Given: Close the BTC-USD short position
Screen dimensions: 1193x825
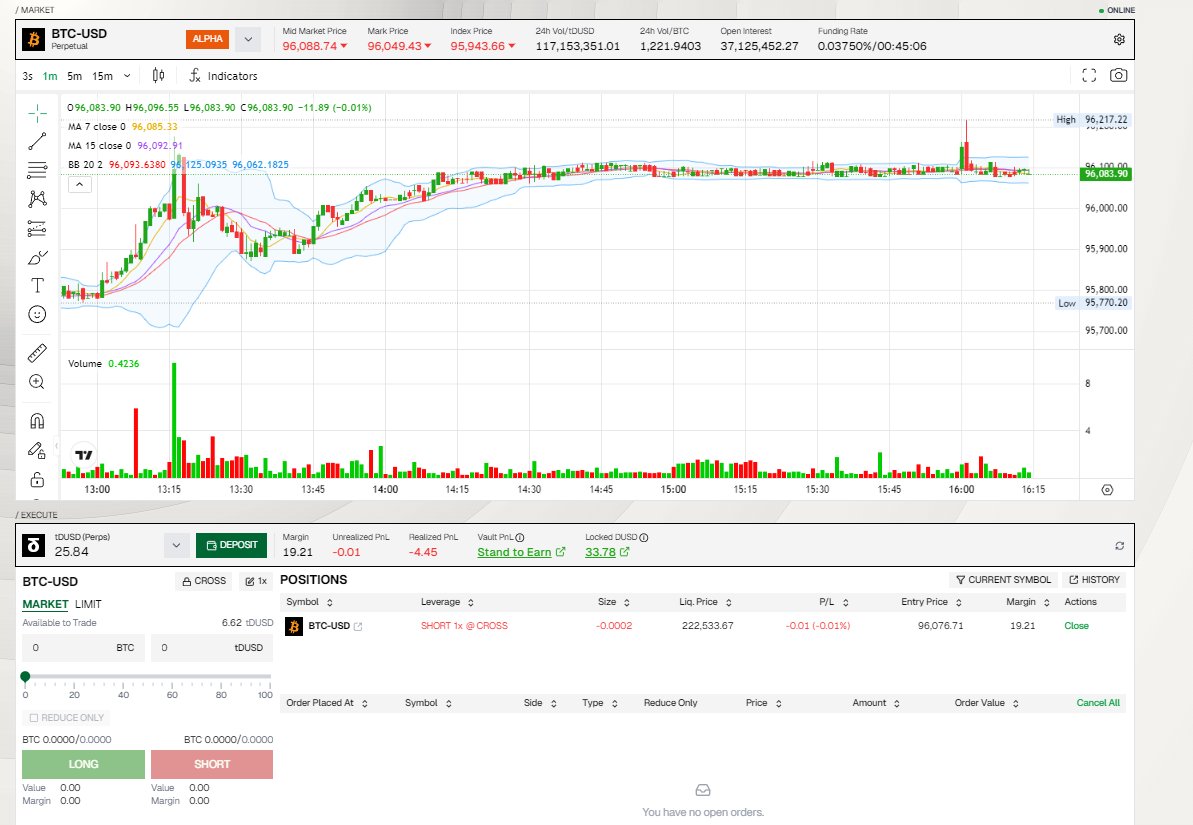Looking at the screenshot, I should click(1076, 626).
